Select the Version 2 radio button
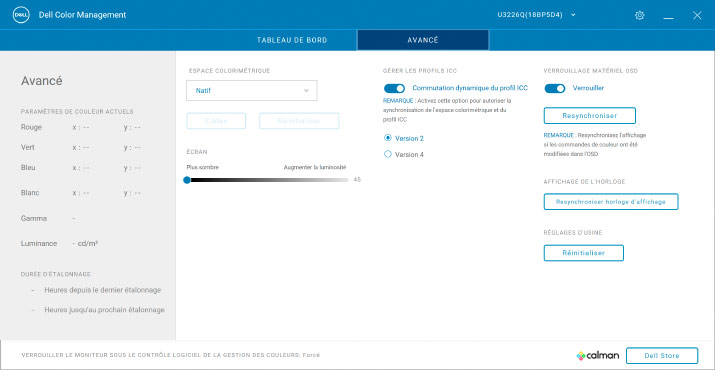This screenshot has width=715, height=370. (x=388, y=138)
